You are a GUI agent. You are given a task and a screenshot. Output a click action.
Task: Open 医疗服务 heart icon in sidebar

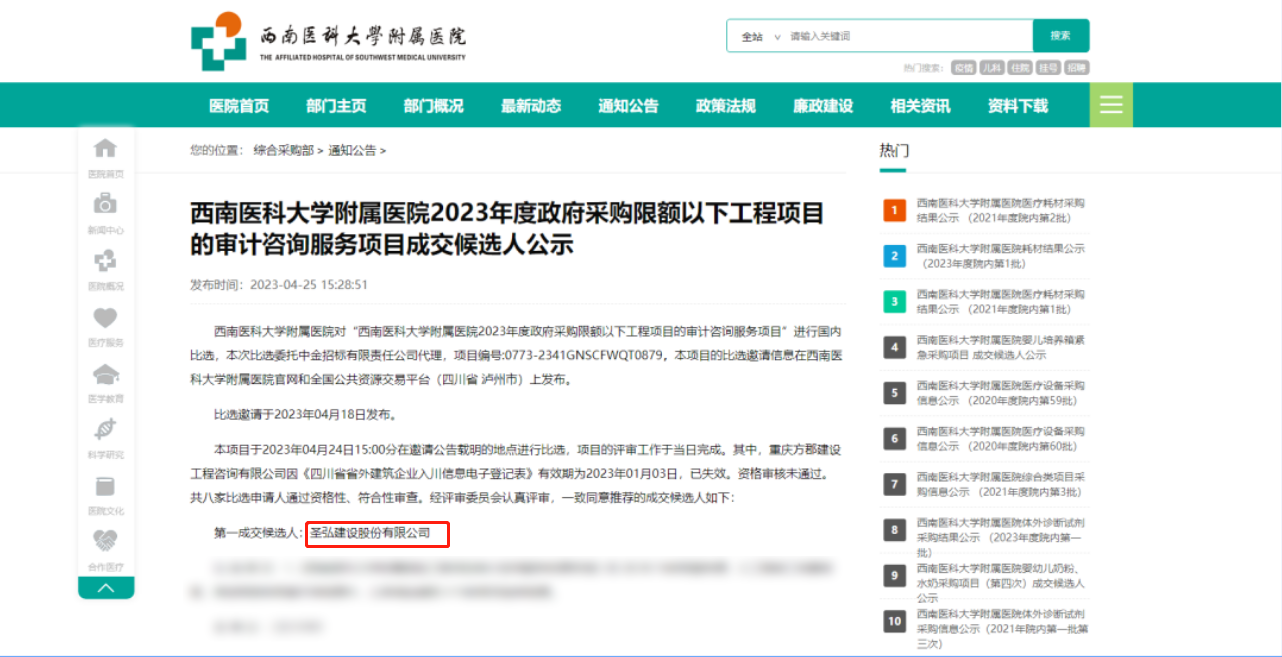tap(105, 318)
